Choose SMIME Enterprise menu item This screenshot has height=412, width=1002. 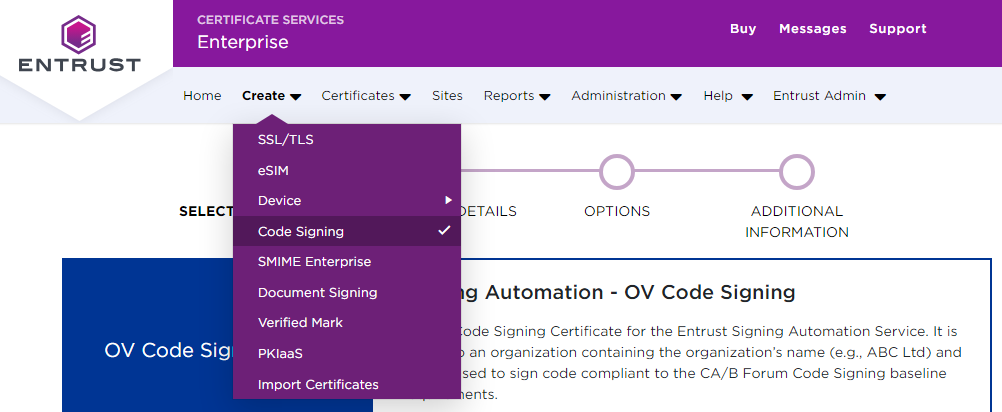point(314,262)
